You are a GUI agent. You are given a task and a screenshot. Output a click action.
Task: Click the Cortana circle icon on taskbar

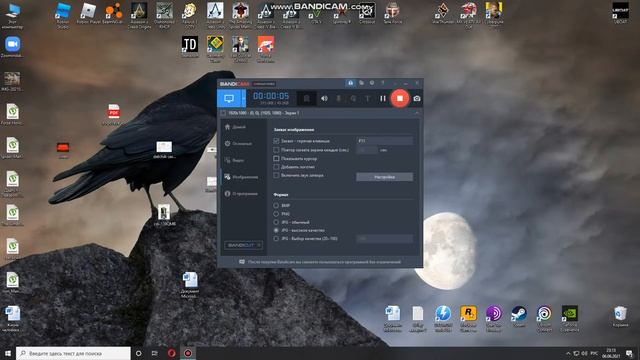coord(138,353)
